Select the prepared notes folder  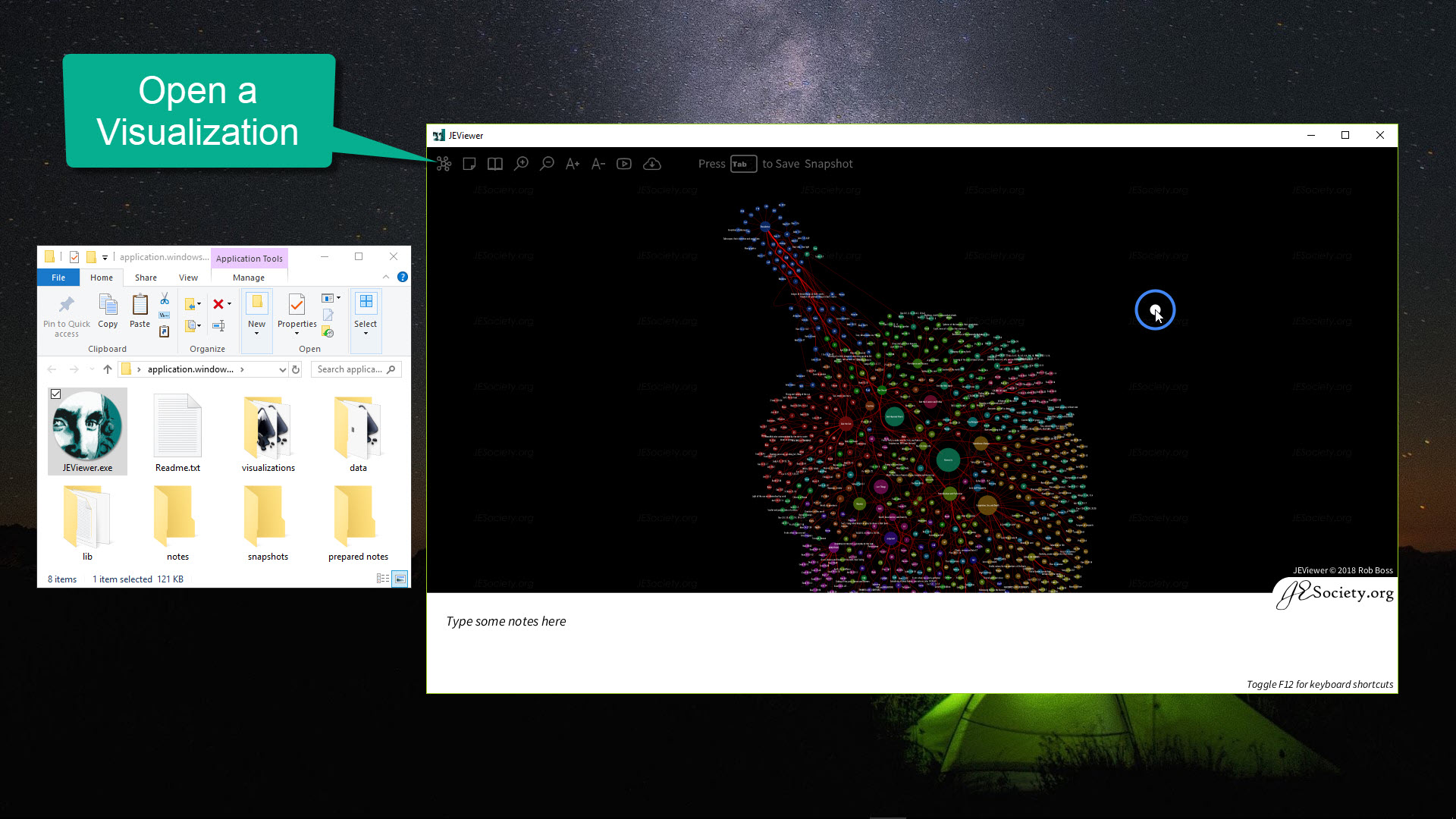tap(358, 522)
